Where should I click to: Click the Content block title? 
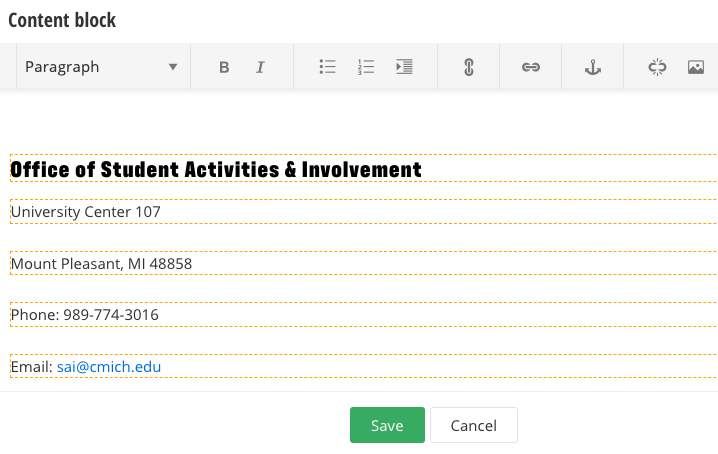(62, 20)
